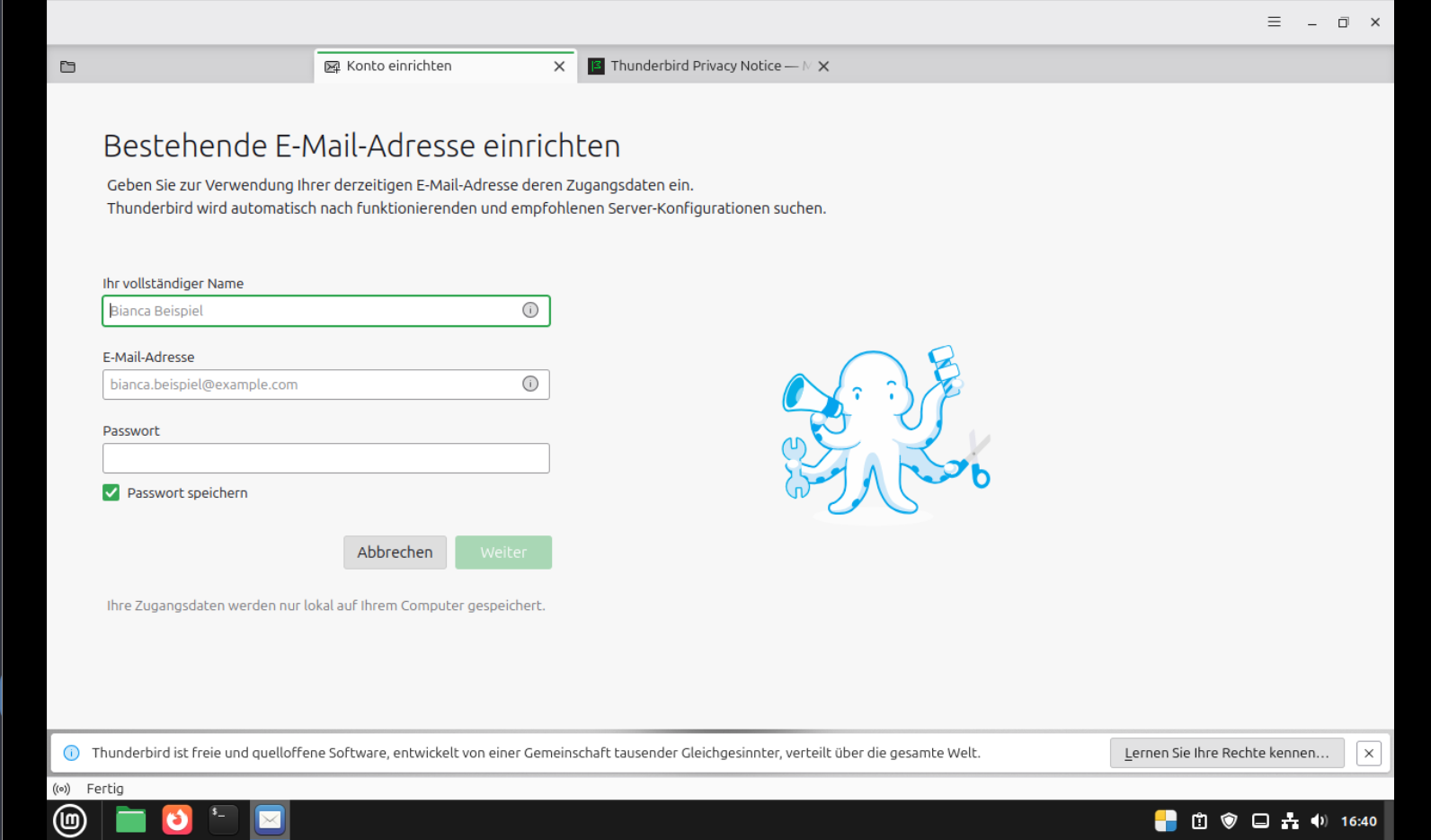Click the info icon in the name field
The image size is (1431, 840).
pyautogui.click(x=530, y=310)
